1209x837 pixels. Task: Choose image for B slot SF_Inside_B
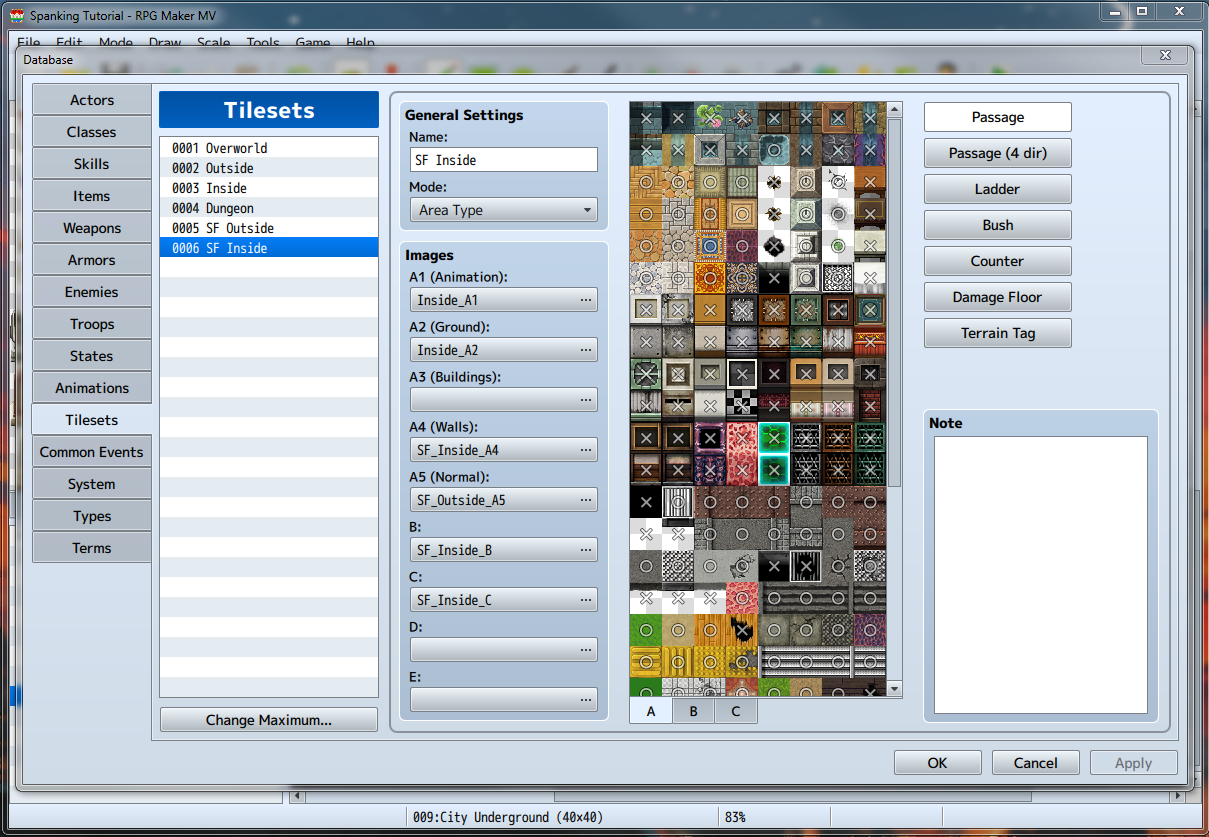504,550
